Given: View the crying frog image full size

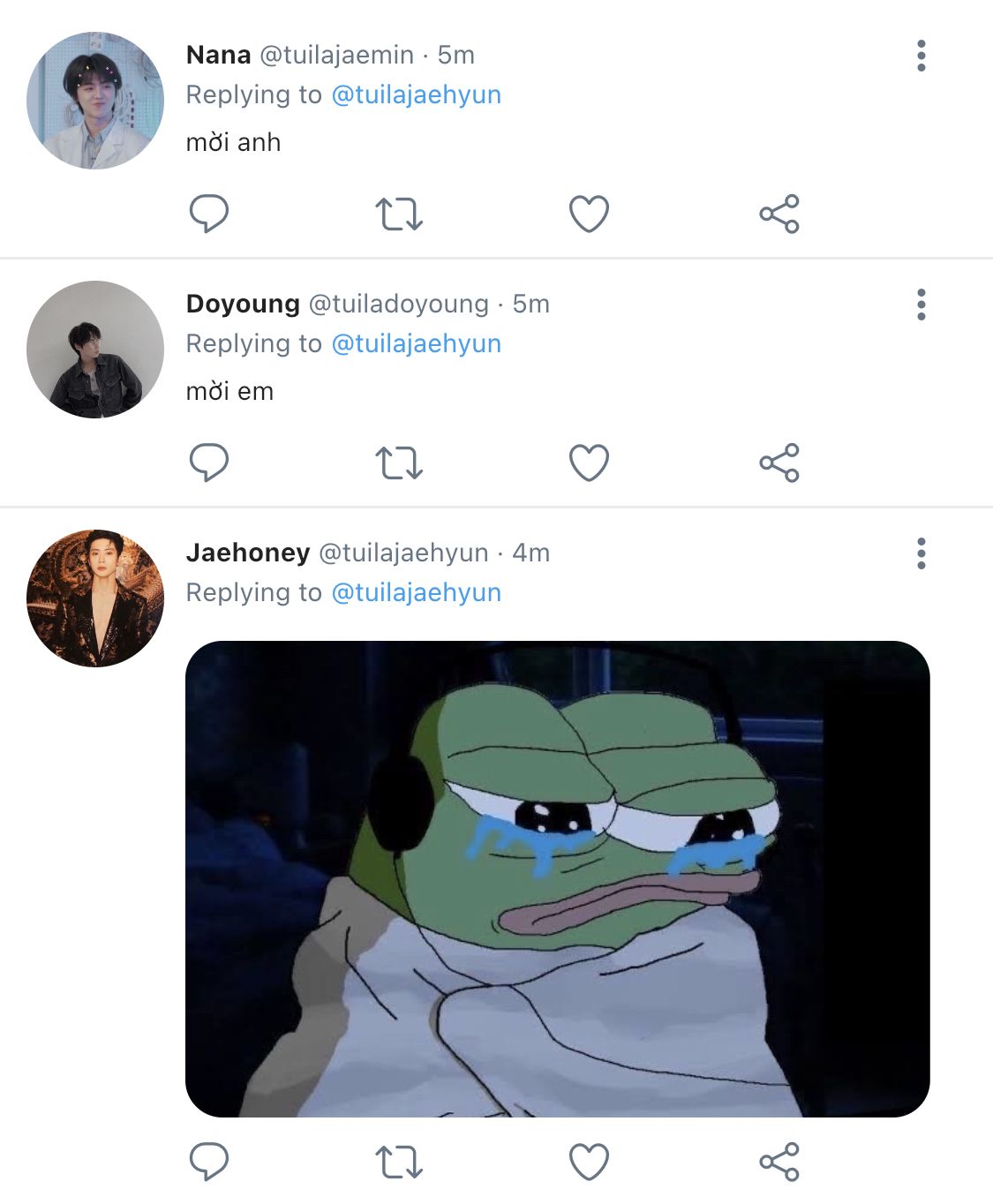Looking at the screenshot, I should point(558,879).
